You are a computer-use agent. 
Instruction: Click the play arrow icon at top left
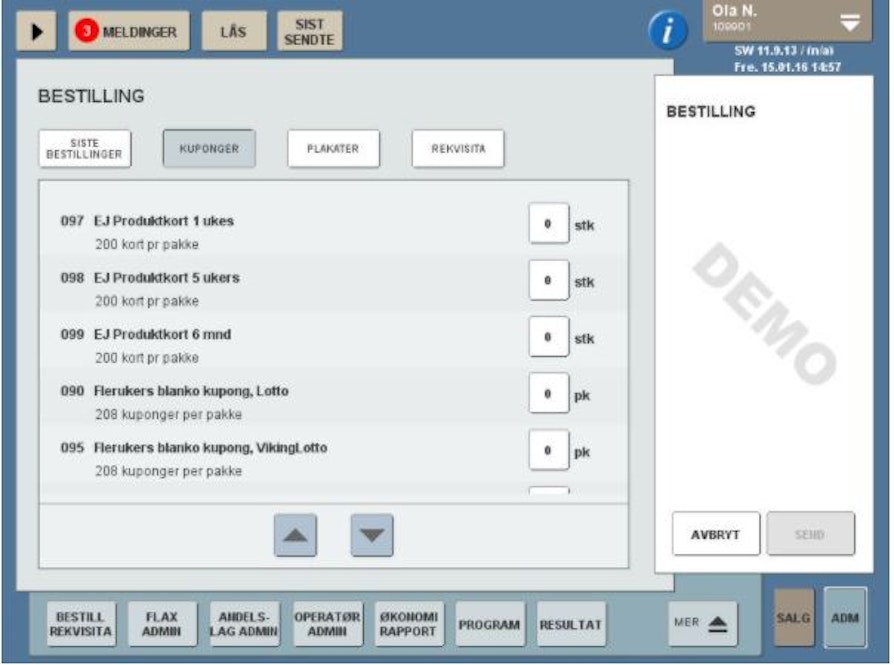click(x=36, y=32)
